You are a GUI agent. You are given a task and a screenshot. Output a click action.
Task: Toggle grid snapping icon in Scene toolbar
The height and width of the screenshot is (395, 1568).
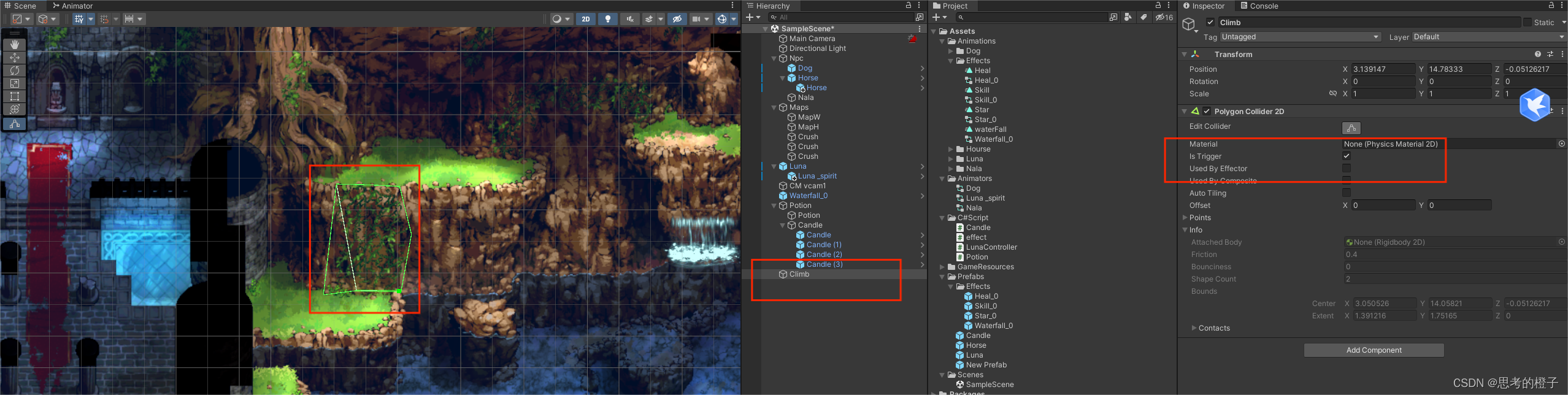[x=104, y=19]
